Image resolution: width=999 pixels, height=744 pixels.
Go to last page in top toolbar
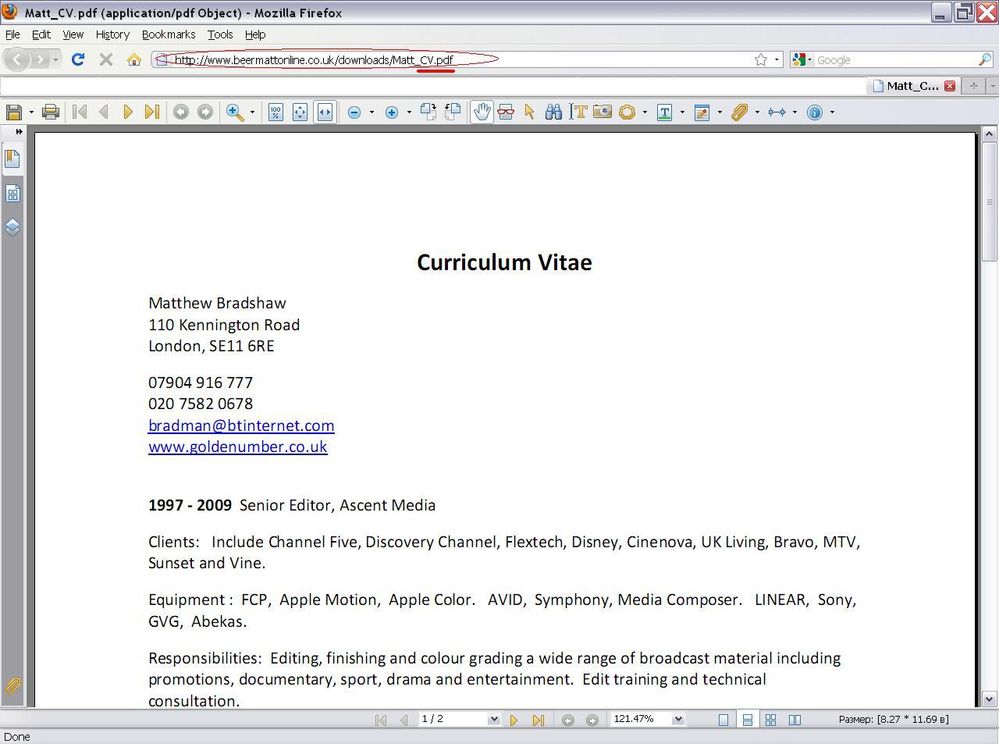tap(152, 112)
